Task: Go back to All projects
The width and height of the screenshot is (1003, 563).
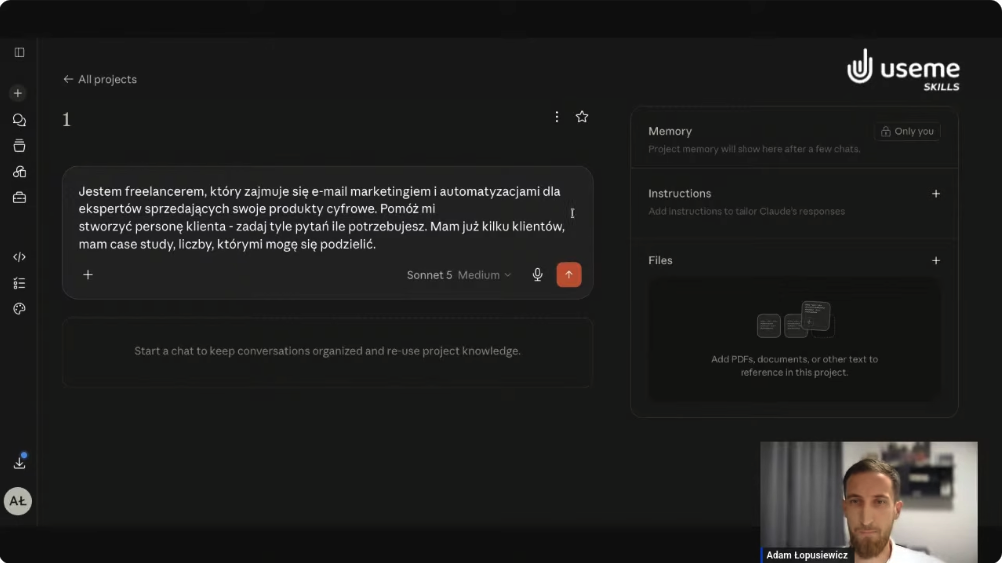Action: [100, 79]
